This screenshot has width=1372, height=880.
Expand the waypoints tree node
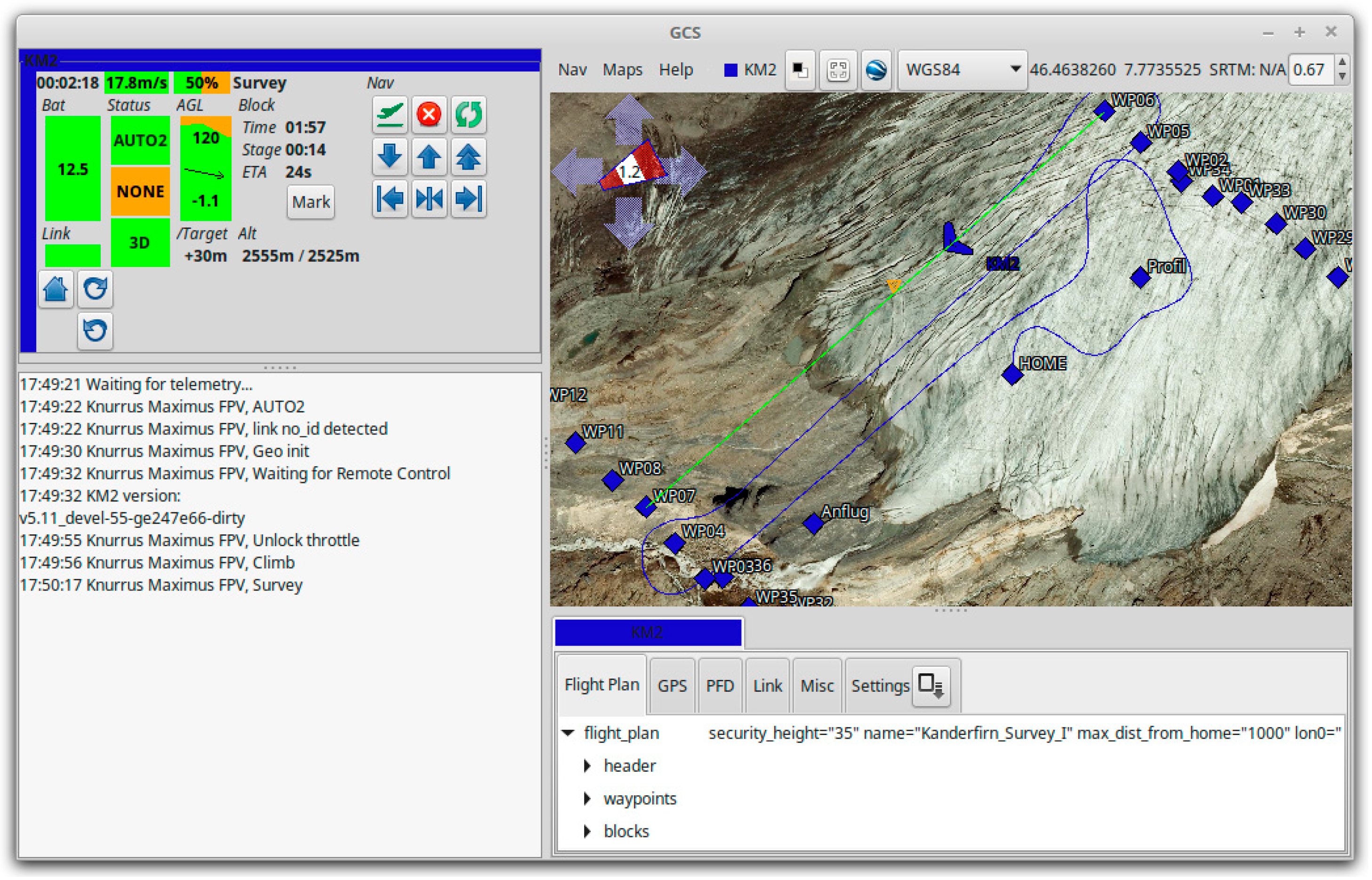click(588, 799)
